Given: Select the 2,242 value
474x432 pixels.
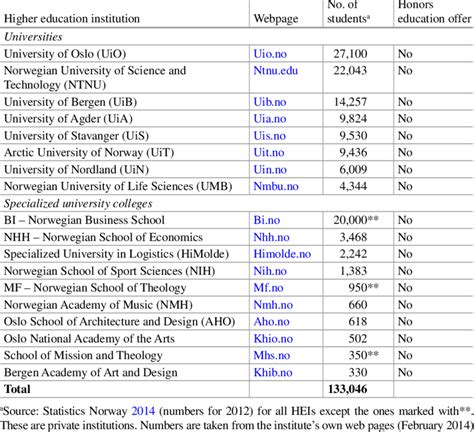Looking at the screenshot, I should (x=353, y=254).
